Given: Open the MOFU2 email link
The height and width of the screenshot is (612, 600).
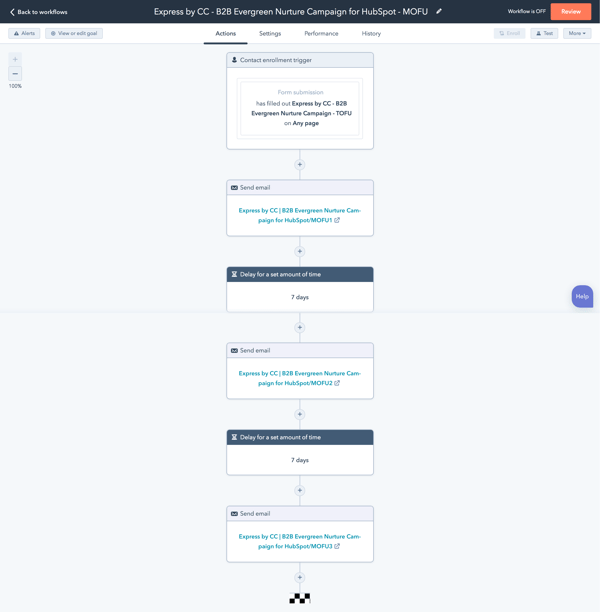Looking at the screenshot, I should click(300, 378).
